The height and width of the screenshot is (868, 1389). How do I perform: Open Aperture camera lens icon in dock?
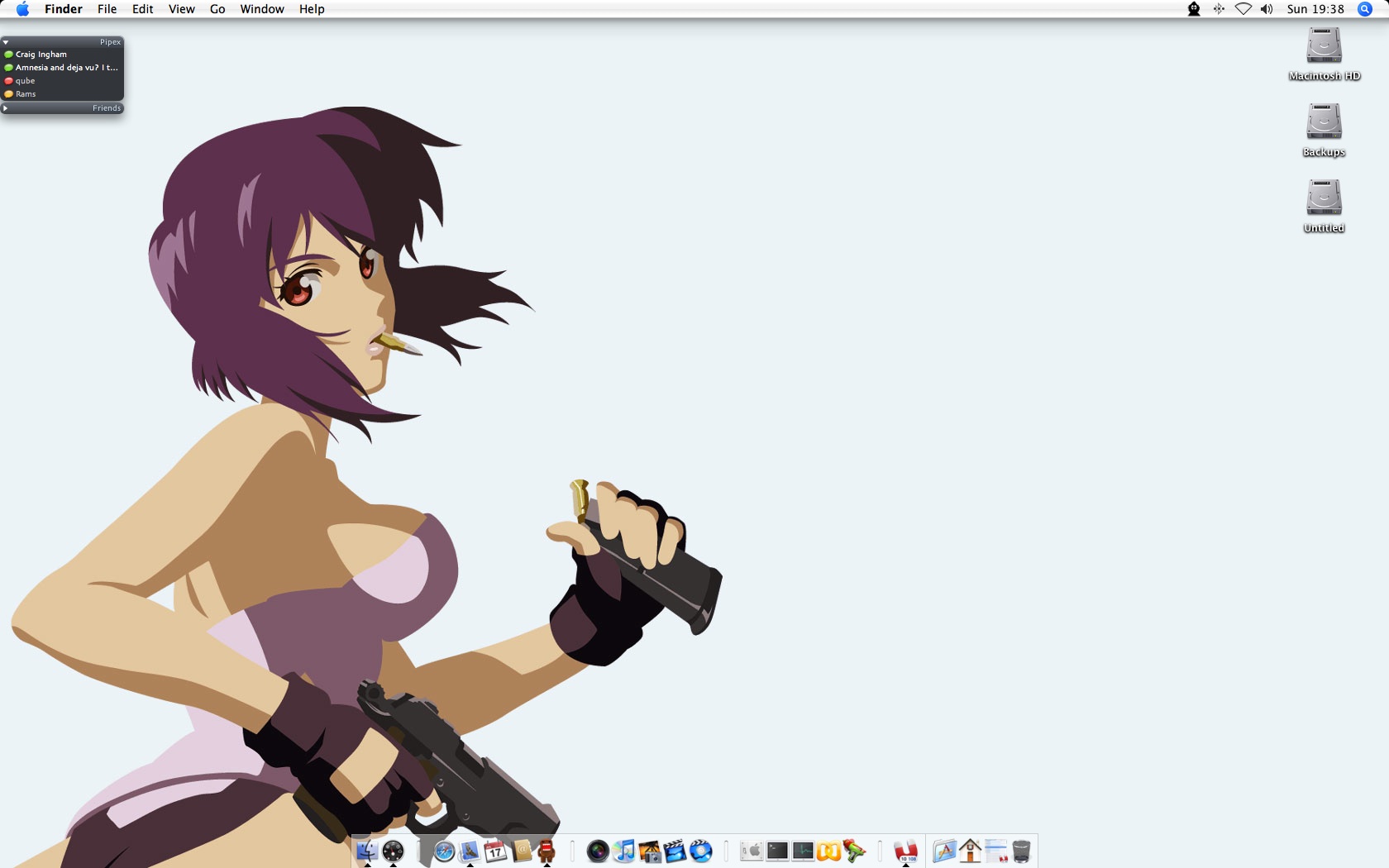(x=598, y=851)
